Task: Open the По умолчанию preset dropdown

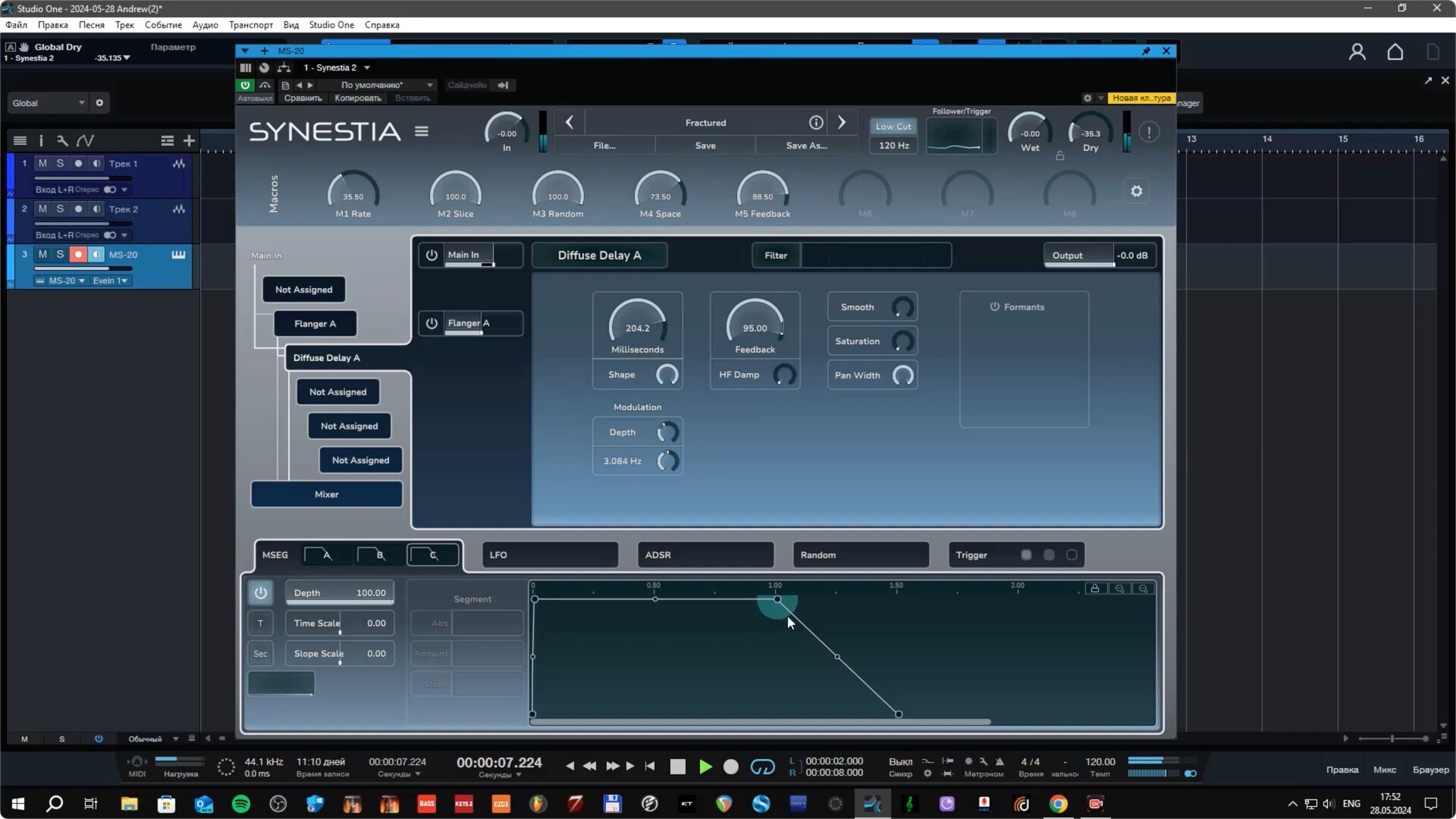Action: point(386,85)
